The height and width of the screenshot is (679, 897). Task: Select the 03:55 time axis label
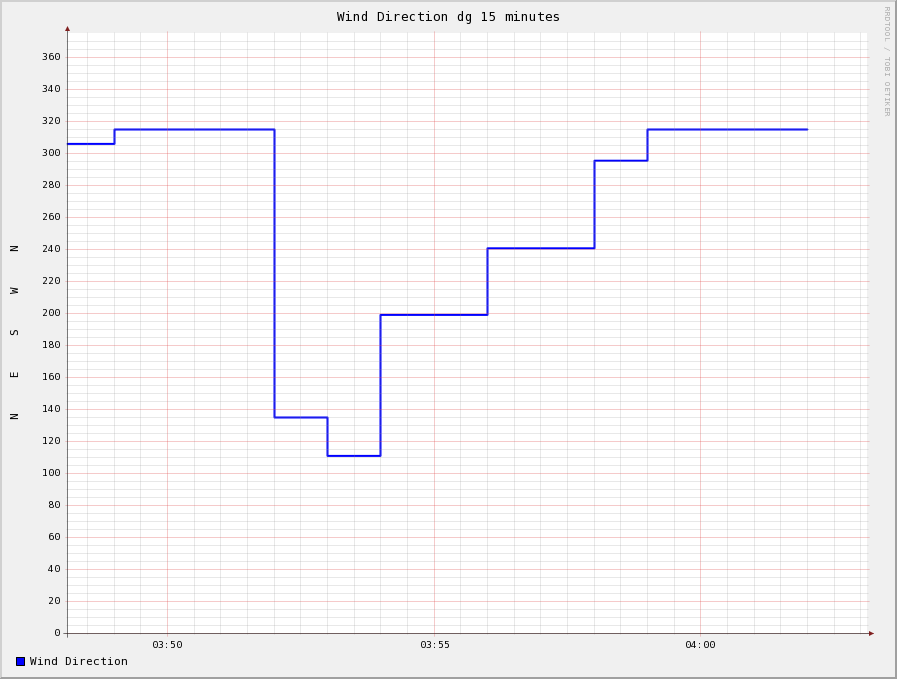(434, 645)
